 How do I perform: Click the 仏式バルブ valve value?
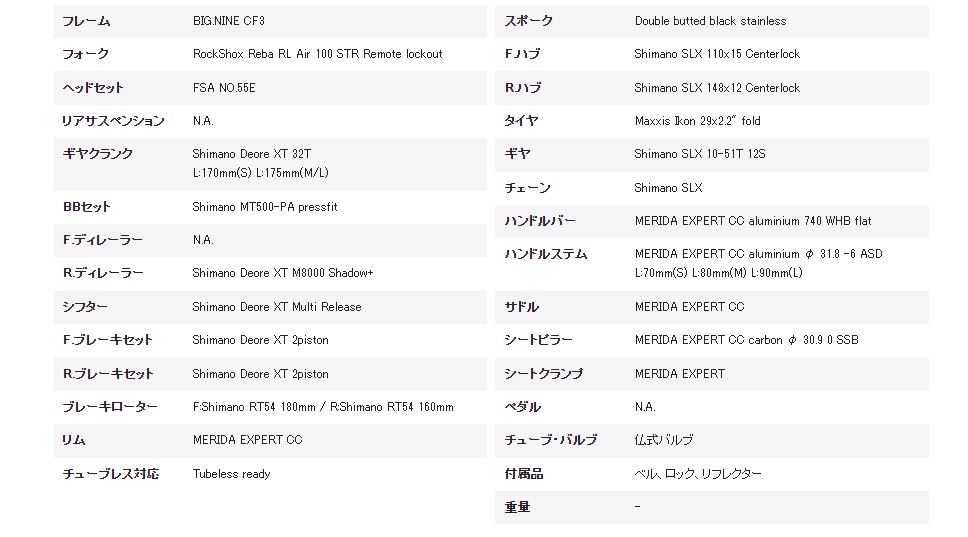coord(664,440)
